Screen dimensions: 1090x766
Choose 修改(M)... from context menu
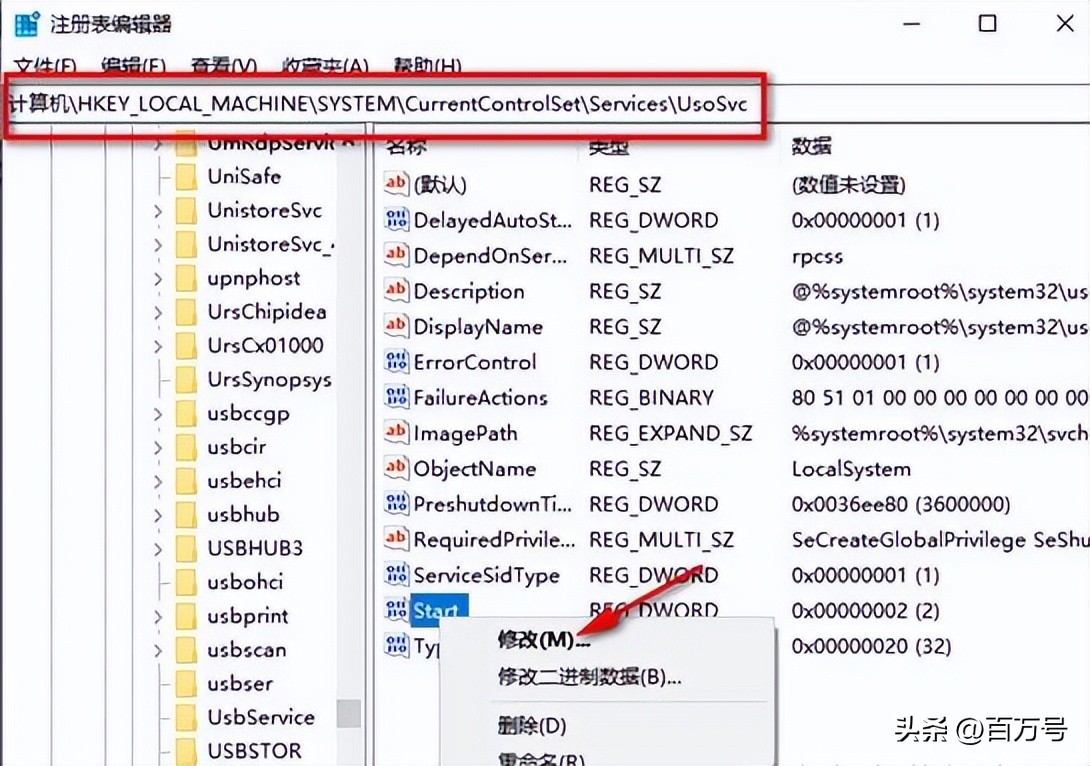543,639
